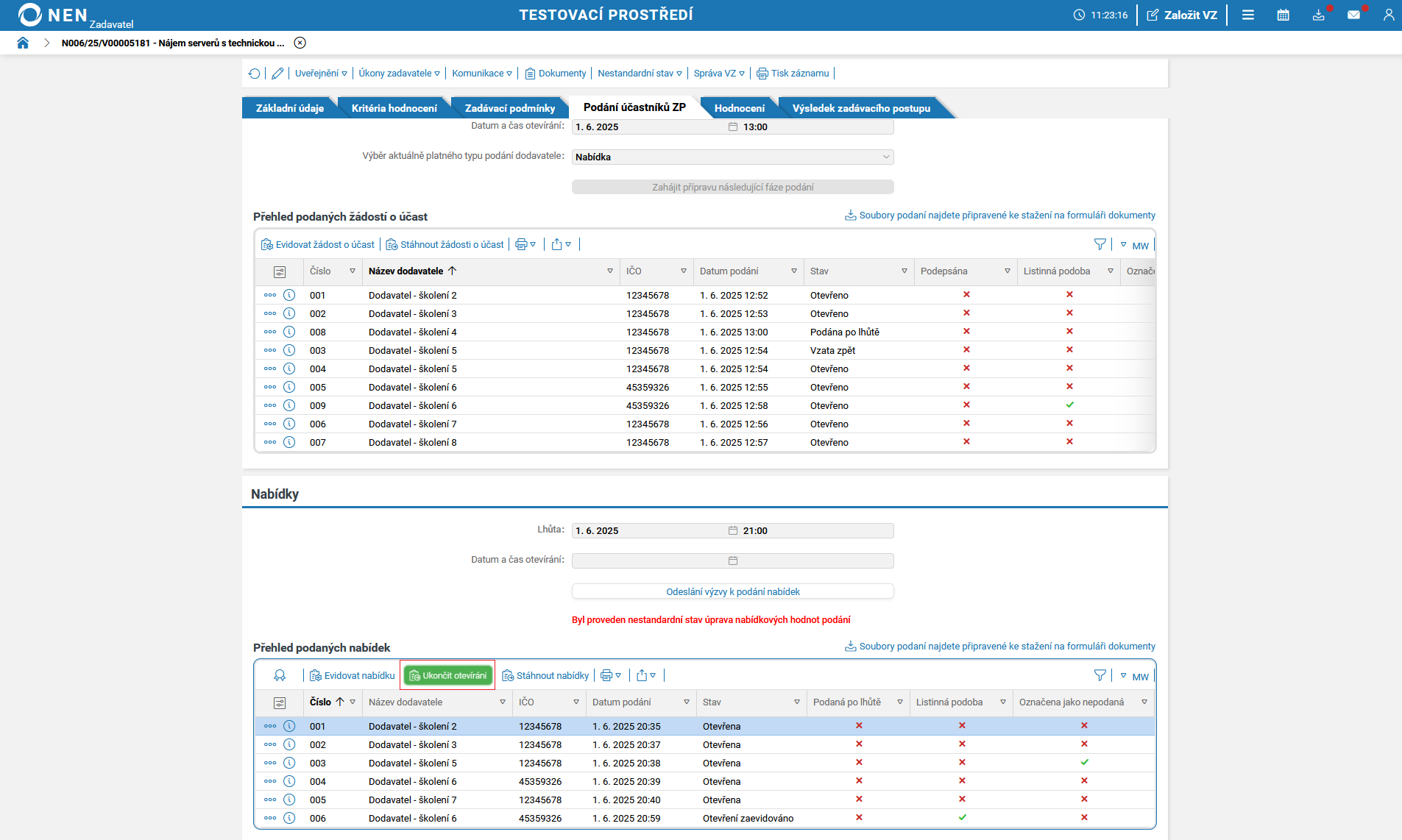Open the user profile icon
Image resolution: width=1402 pixels, height=840 pixels.
click(1388, 15)
